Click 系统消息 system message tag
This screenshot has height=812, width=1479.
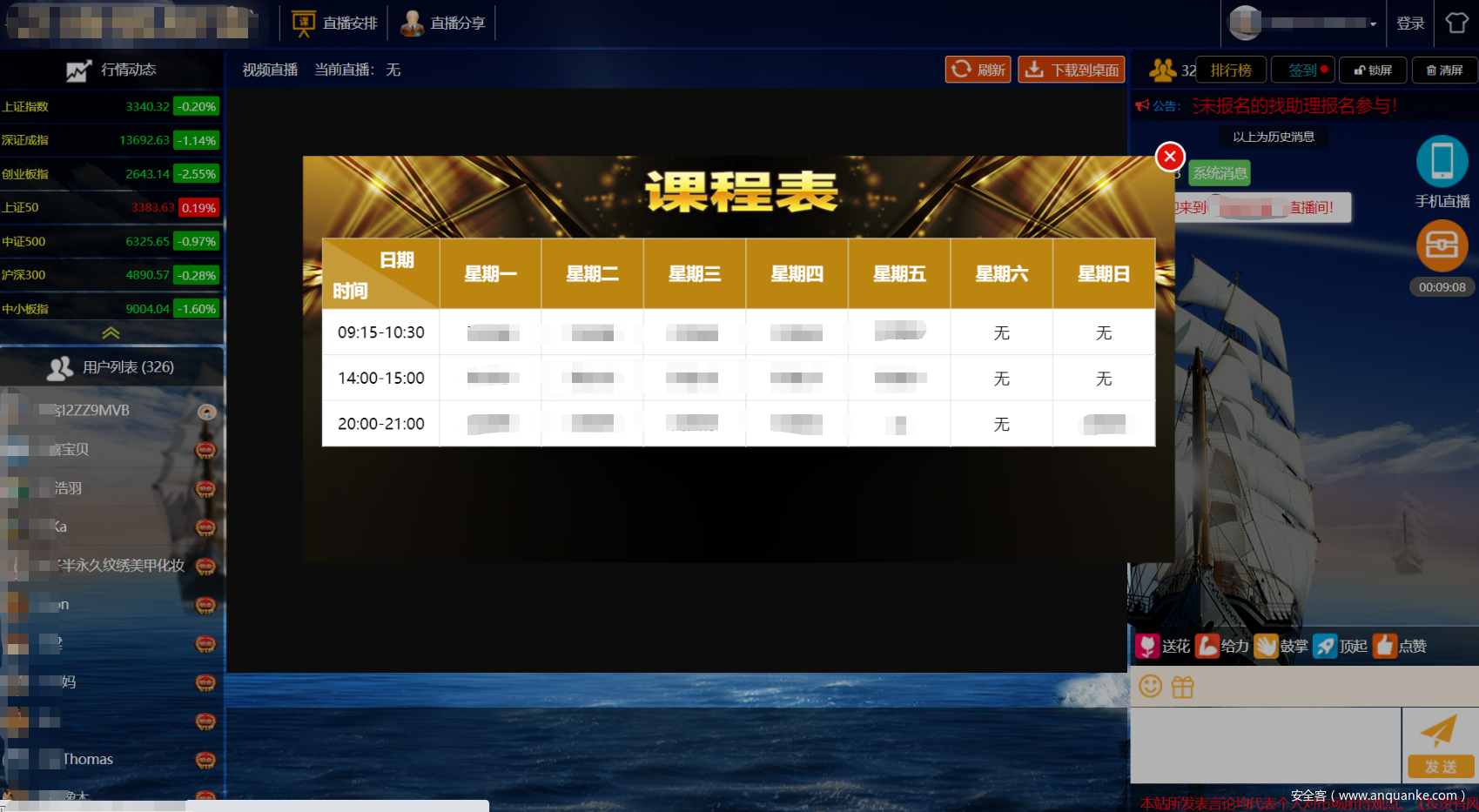pos(1220,173)
